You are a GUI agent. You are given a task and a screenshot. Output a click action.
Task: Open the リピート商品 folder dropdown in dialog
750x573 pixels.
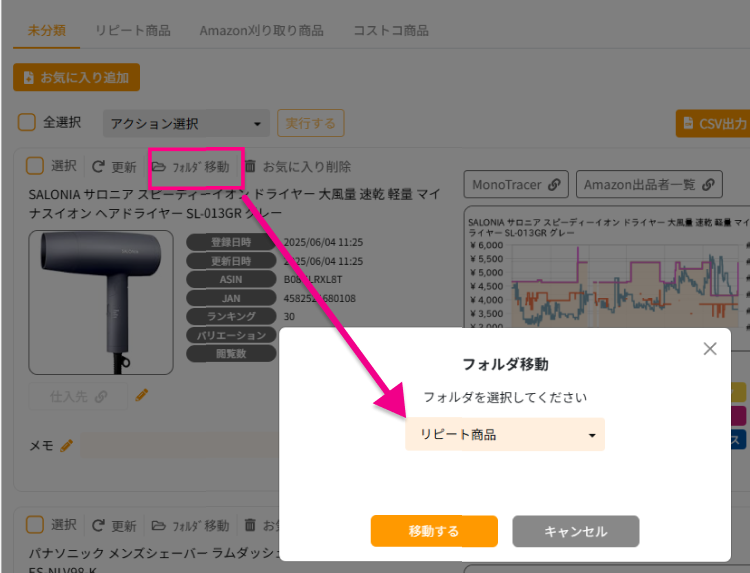tap(505, 434)
